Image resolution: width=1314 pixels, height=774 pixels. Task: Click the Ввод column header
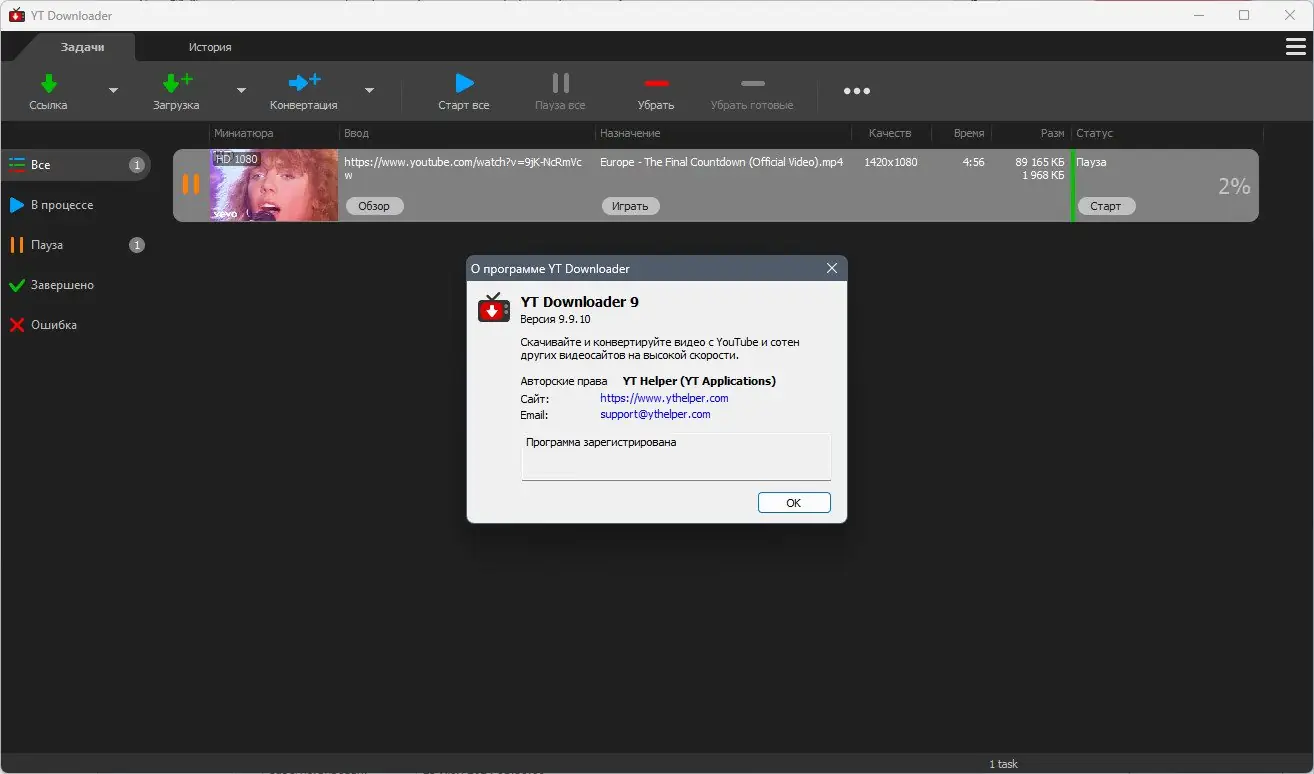(x=356, y=133)
